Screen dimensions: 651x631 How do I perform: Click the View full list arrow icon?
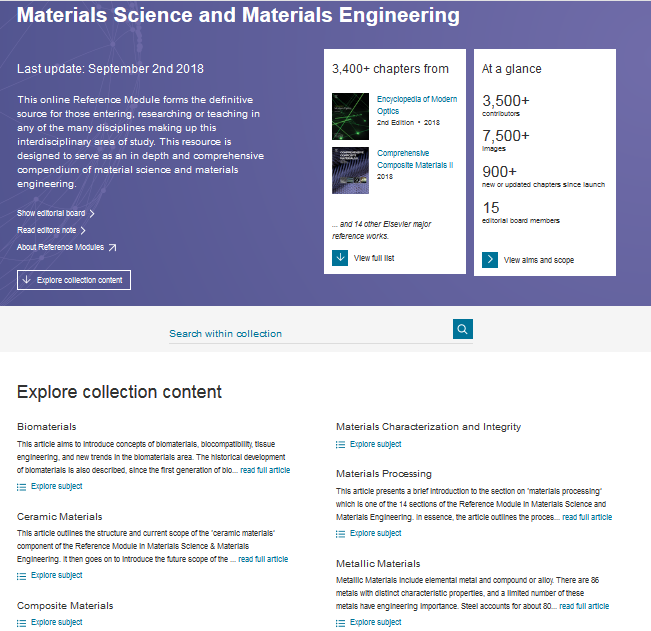340,258
